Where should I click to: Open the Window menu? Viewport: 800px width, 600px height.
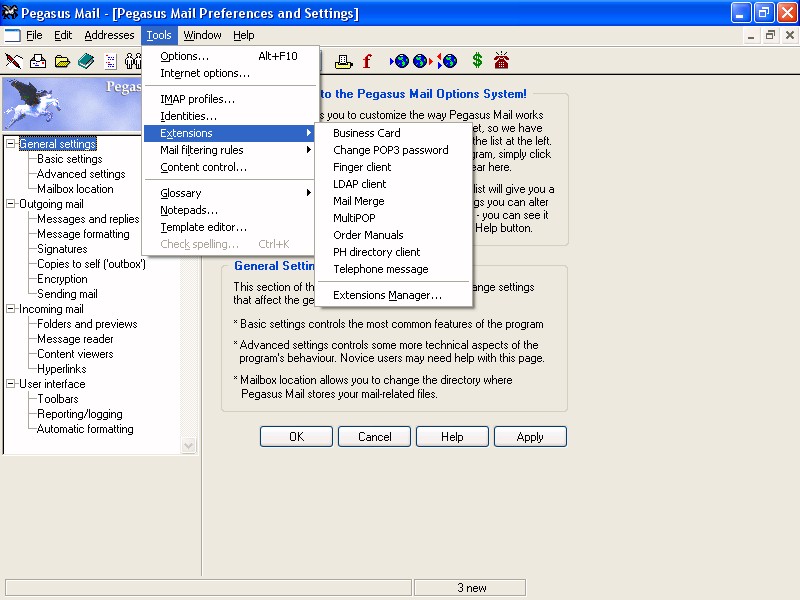[202, 35]
